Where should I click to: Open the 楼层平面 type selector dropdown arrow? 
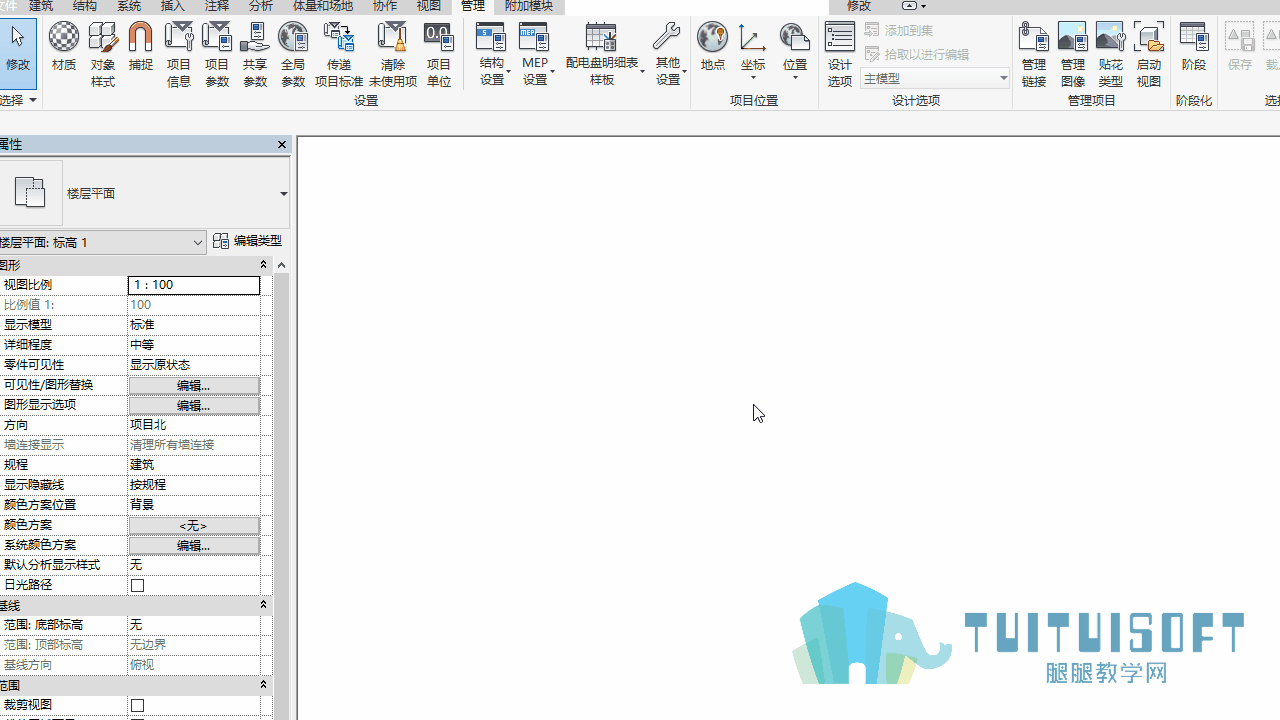[283, 194]
